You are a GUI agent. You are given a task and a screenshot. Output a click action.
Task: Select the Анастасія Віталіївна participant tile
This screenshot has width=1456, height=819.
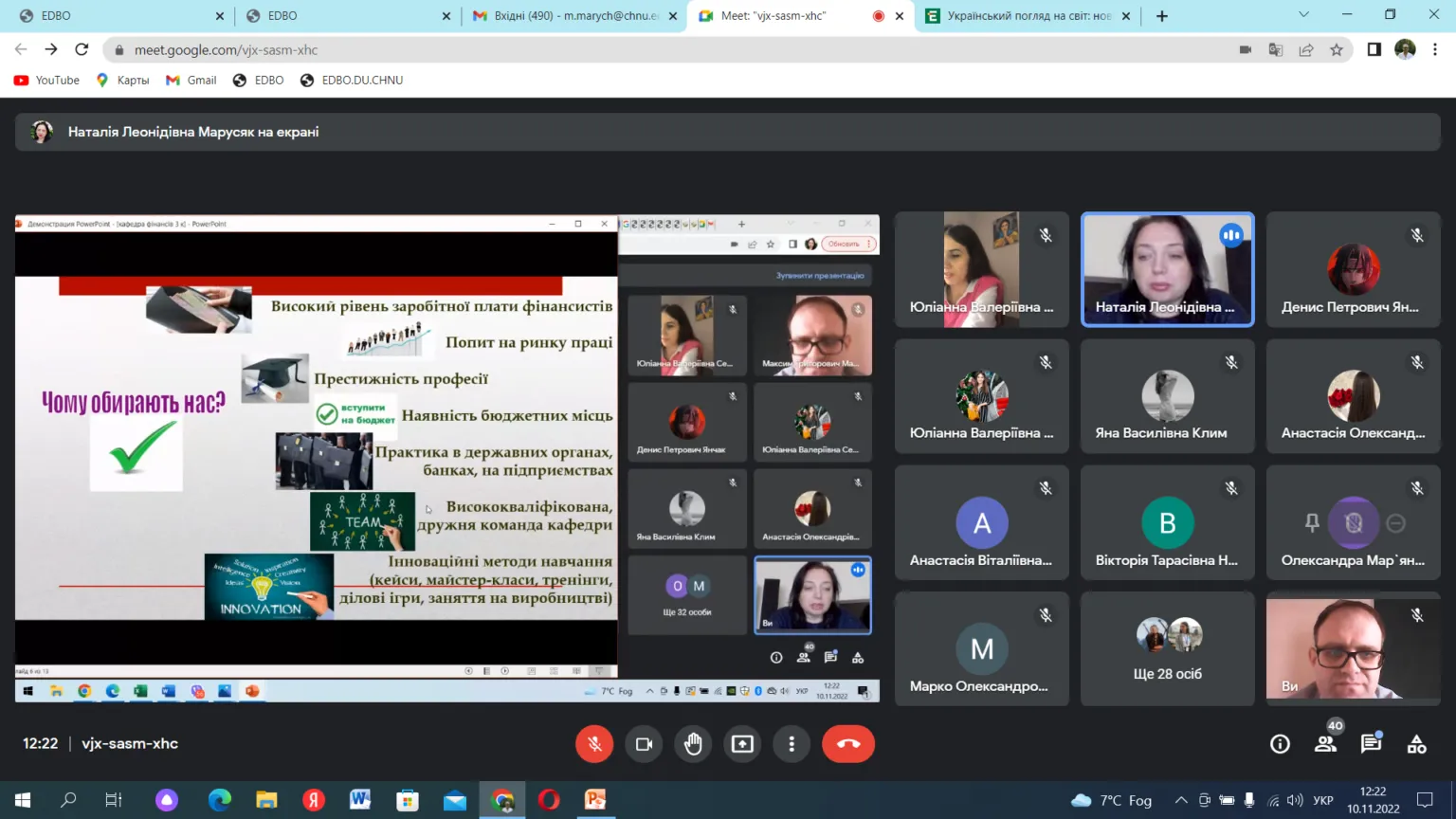(x=982, y=522)
